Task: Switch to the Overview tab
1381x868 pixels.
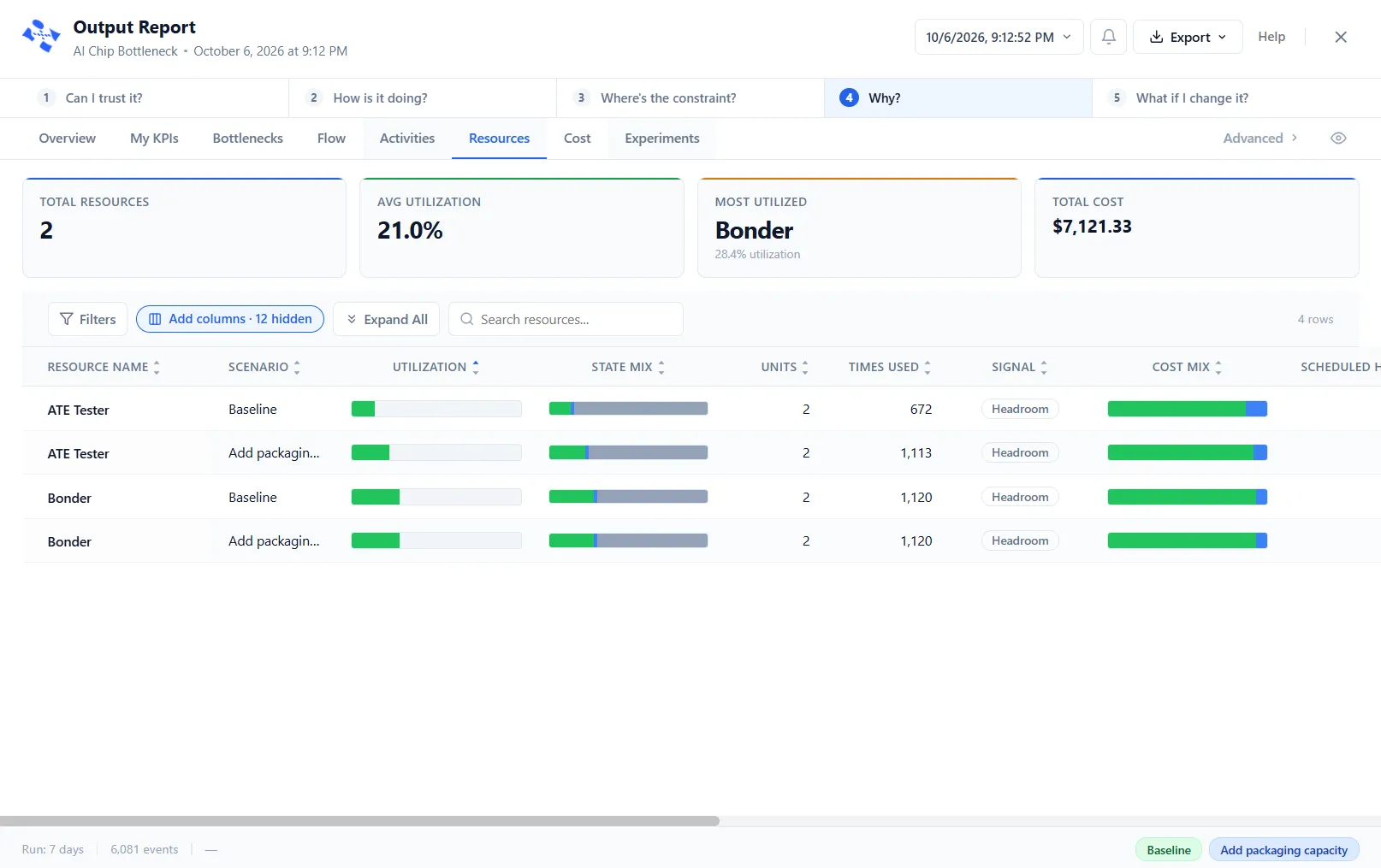Action: coord(68,139)
